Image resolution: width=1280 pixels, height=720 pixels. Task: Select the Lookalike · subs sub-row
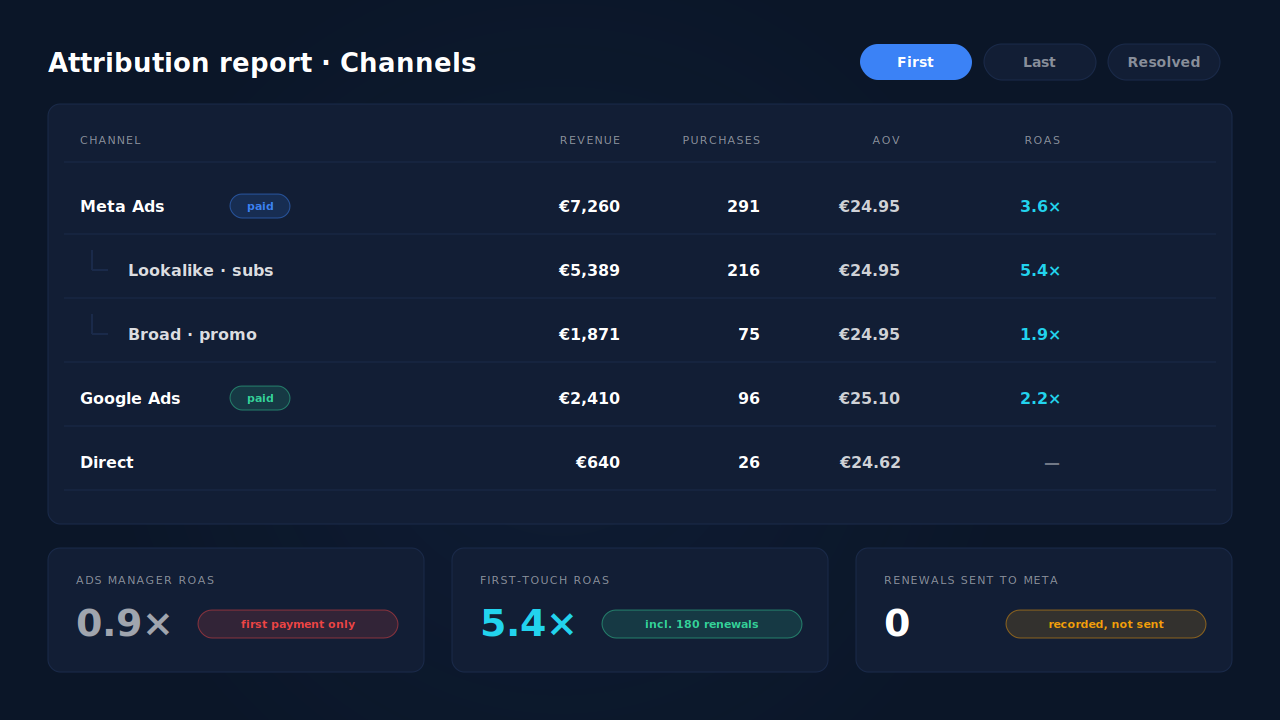(640, 270)
